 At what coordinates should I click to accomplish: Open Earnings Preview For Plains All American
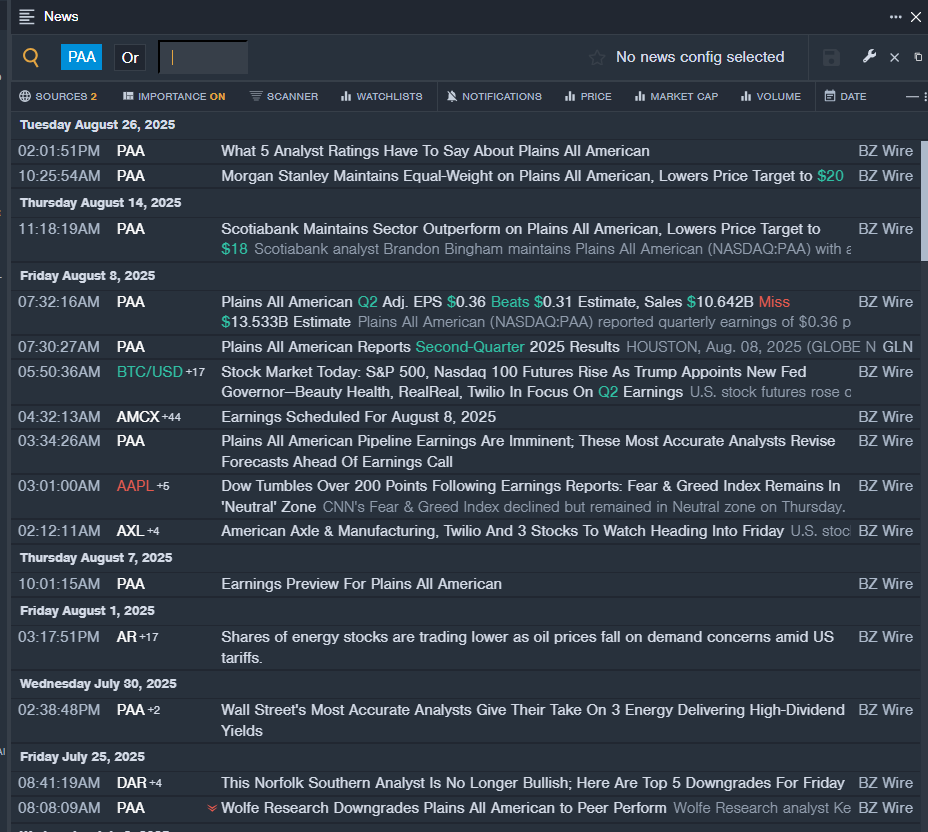(362, 584)
